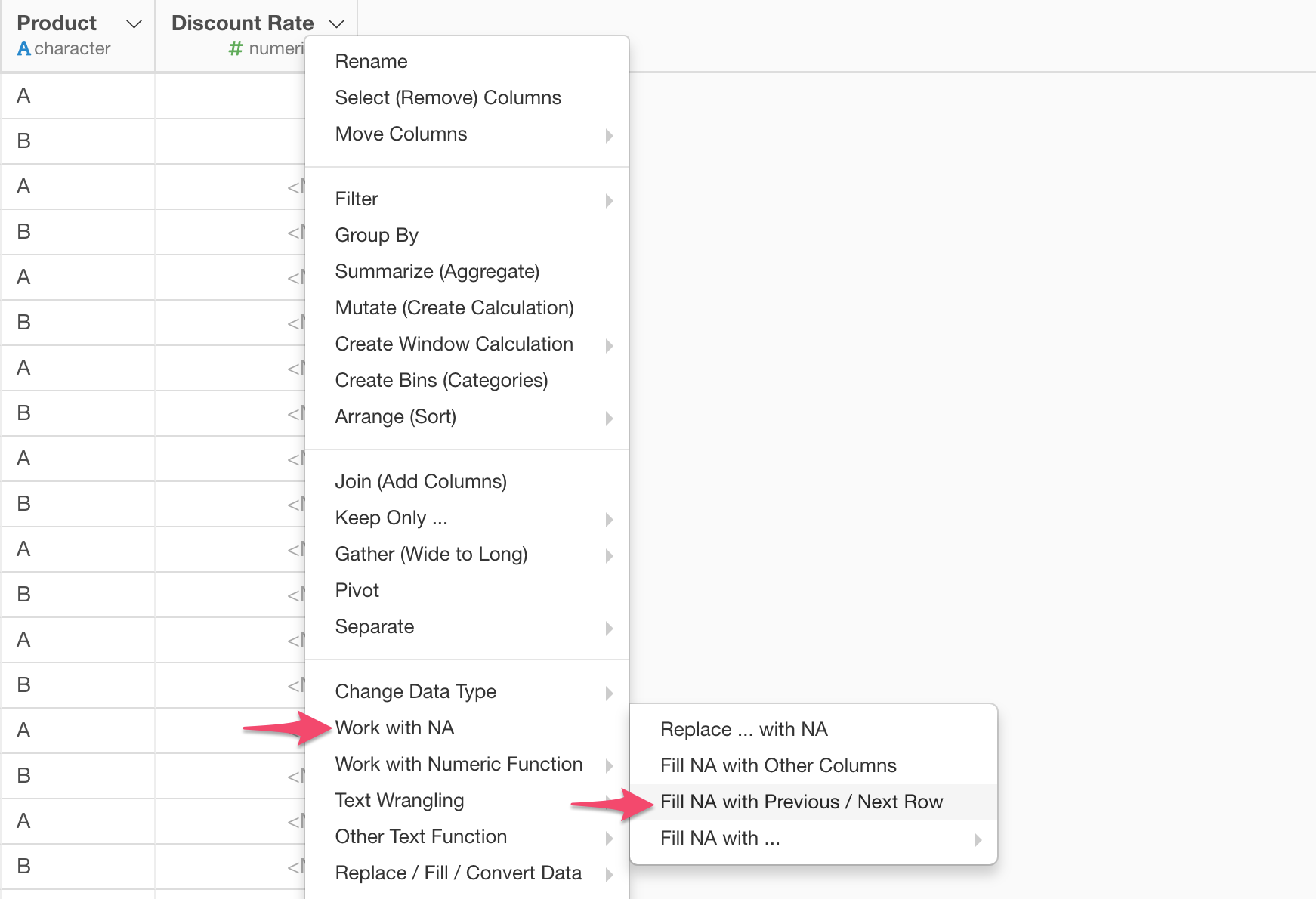Click the first row Product cell 'A'
The width and height of the screenshot is (1316, 899).
(24, 96)
